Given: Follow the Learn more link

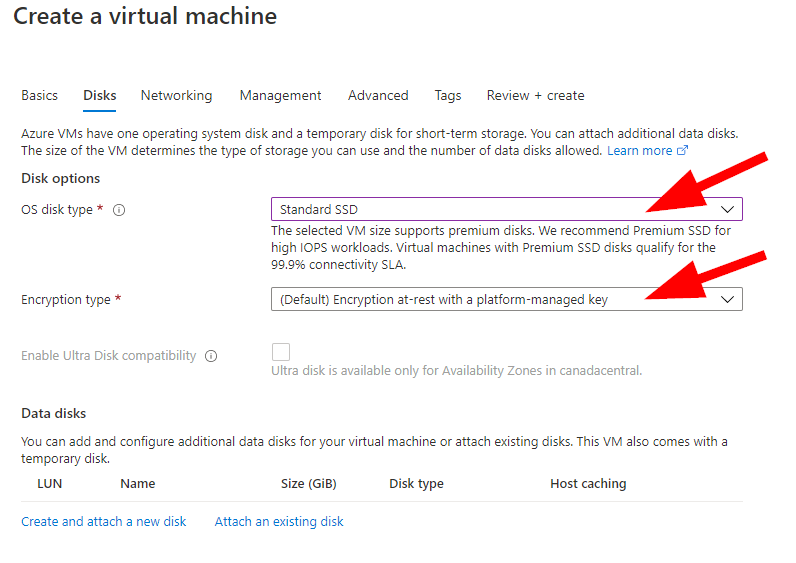Looking at the screenshot, I should click(x=640, y=150).
